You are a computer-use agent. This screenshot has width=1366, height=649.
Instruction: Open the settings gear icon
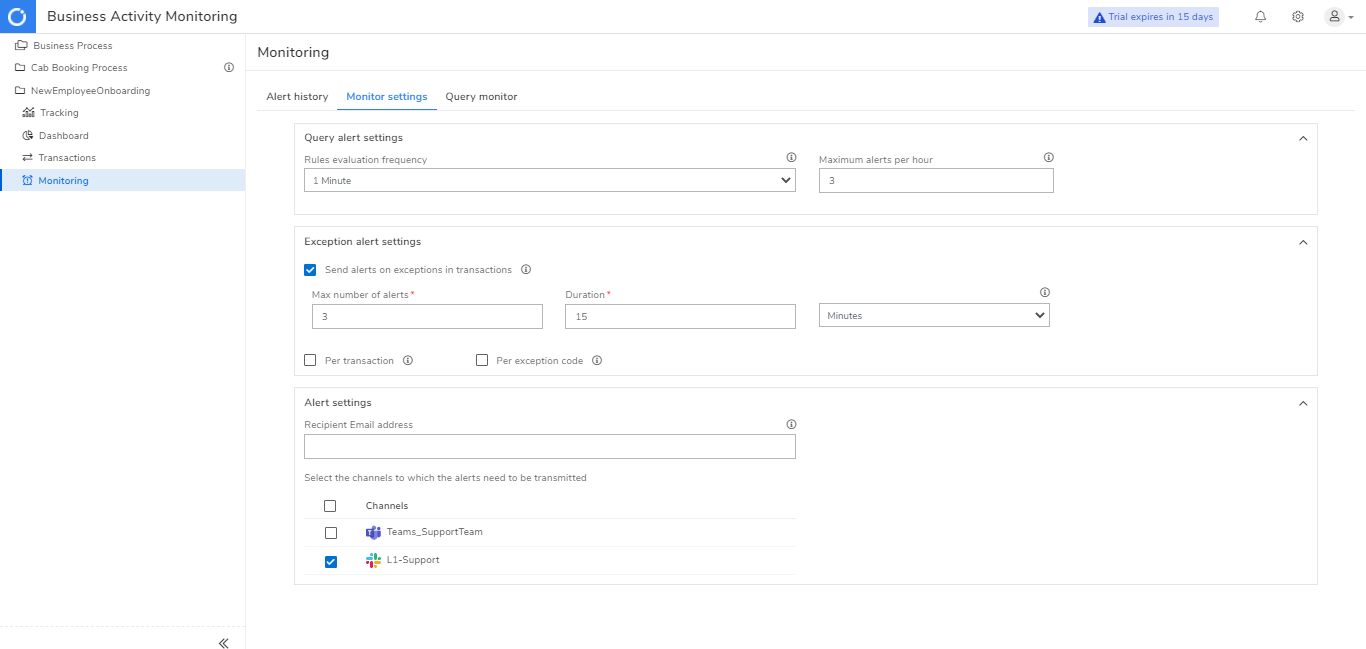click(x=1298, y=17)
